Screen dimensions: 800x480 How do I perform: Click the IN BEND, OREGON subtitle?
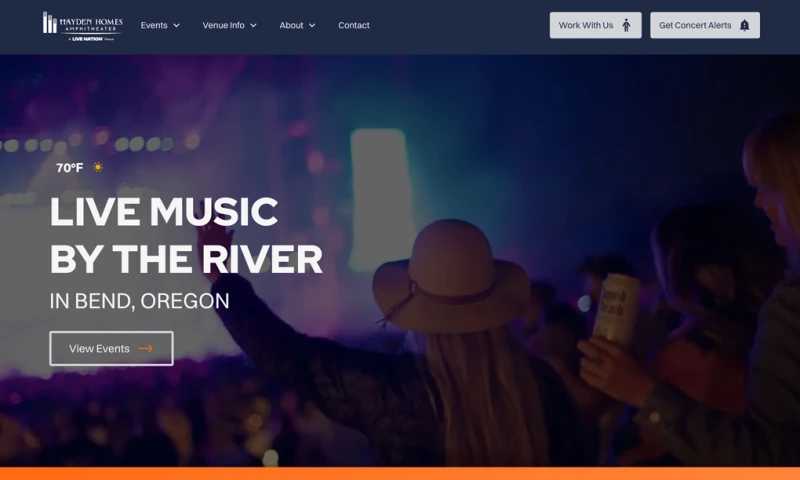pos(139,301)
